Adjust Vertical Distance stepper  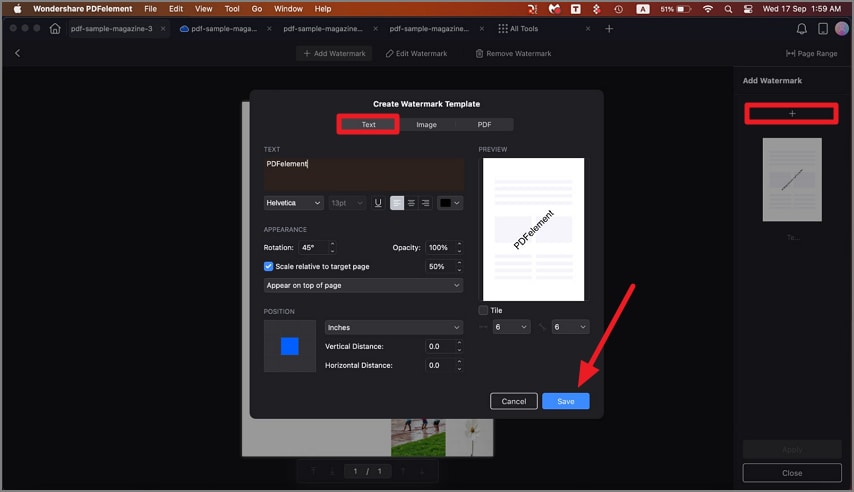(459, 346)
